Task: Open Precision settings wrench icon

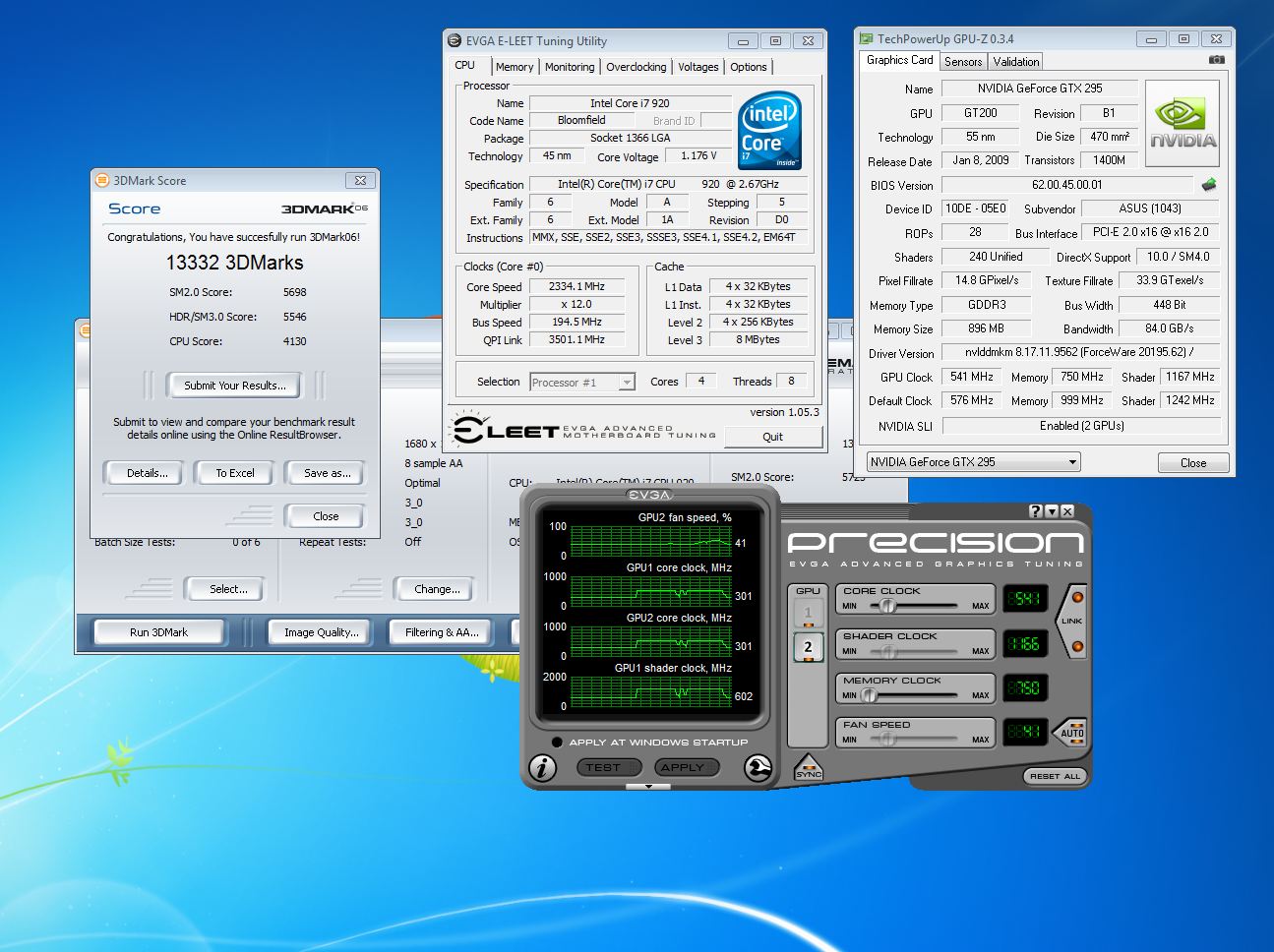Action: 758,768
